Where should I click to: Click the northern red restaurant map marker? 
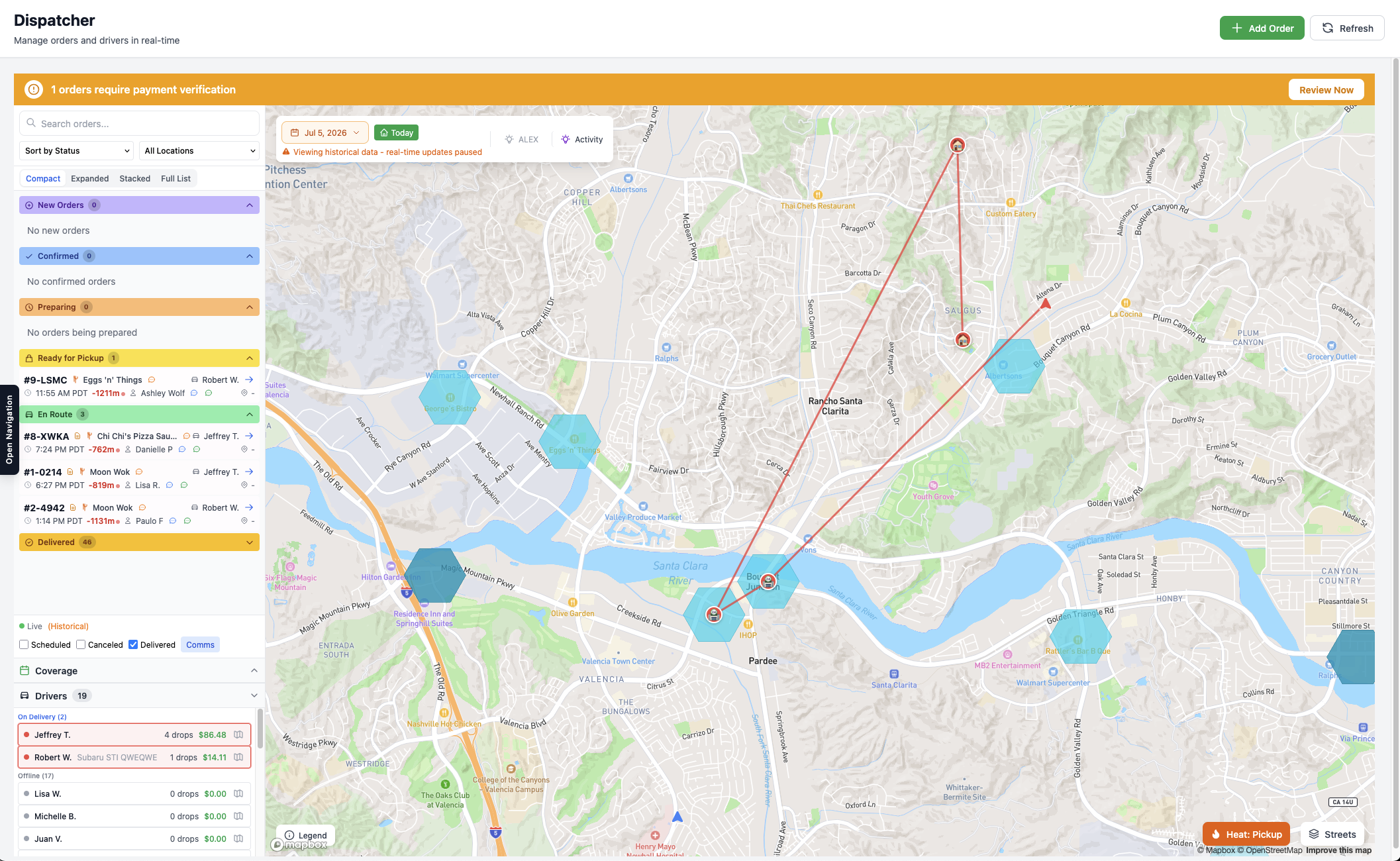pos(957,145)
